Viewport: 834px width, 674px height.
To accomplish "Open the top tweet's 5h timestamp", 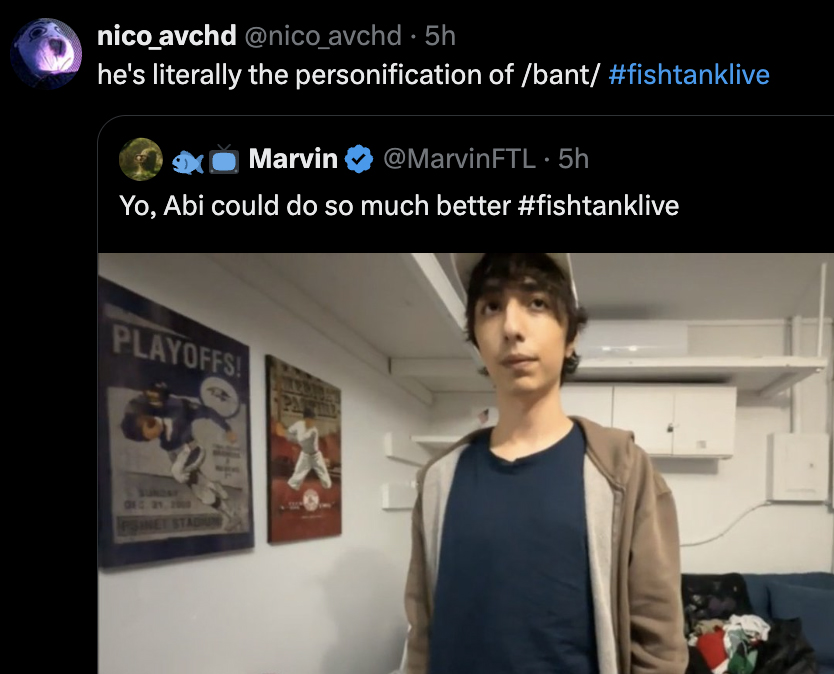I will point(440,36).
